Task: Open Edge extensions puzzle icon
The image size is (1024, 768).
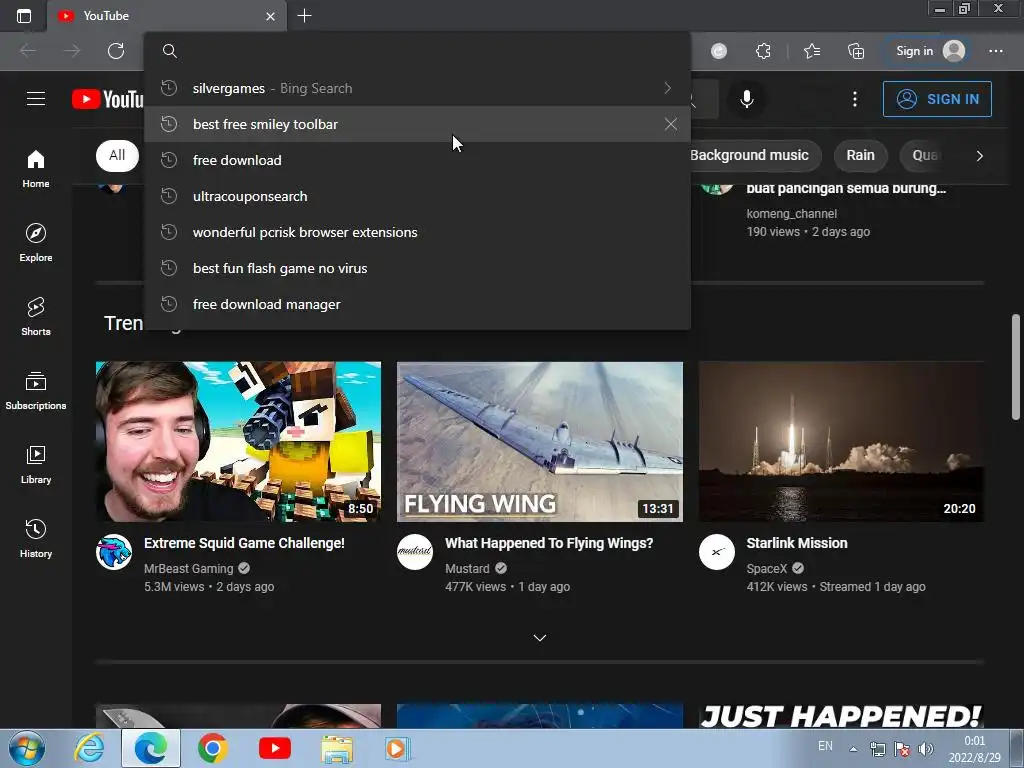Action: pyautogui.click(x=763, y=51)
